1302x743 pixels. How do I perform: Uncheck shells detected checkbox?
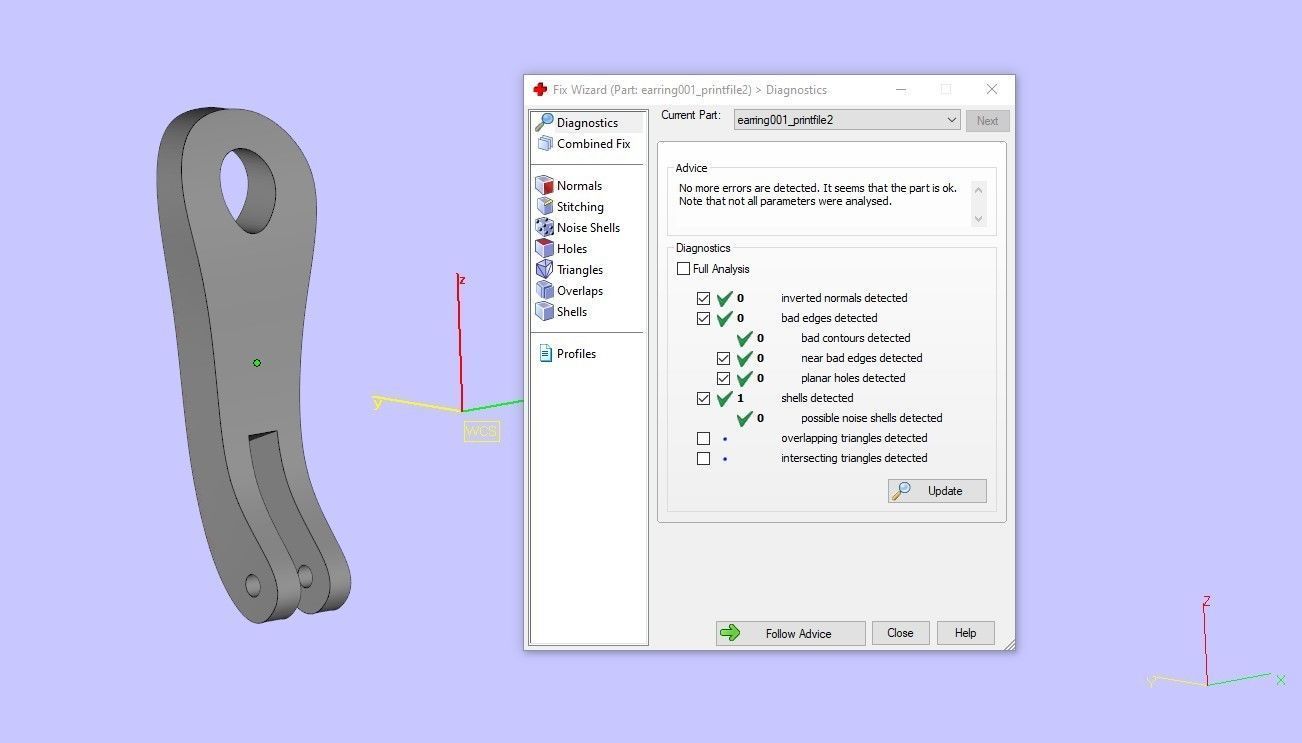pyautogui.click(x=703, y=398)
